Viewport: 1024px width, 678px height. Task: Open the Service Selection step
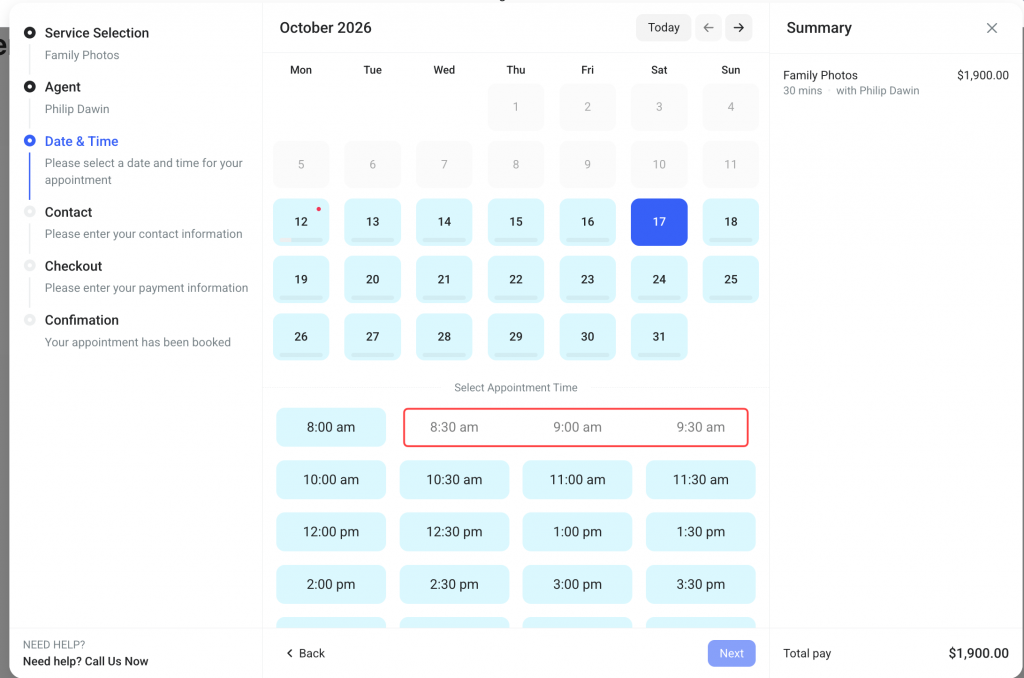click(97, 33)
